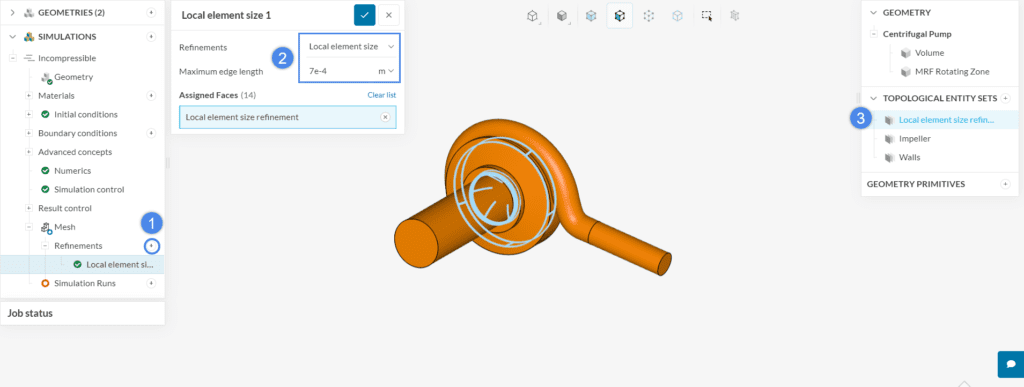Image resolution: width=1024 pixels, height=387 pixels.
Task: Select the assigned Local element size refinement entry
Action: [287, 117]
